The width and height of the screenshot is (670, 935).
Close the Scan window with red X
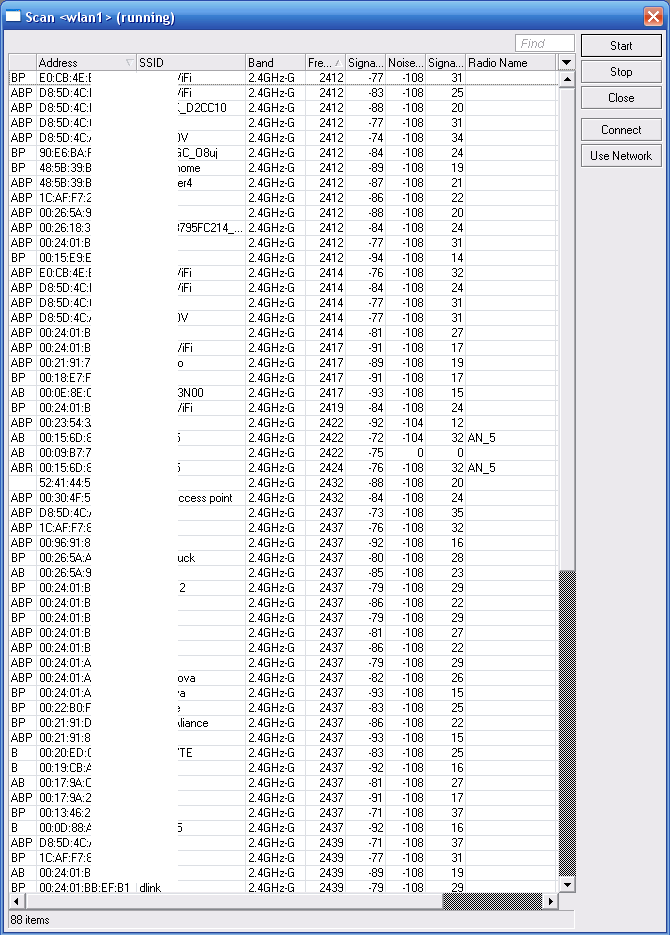click(653, 16)
